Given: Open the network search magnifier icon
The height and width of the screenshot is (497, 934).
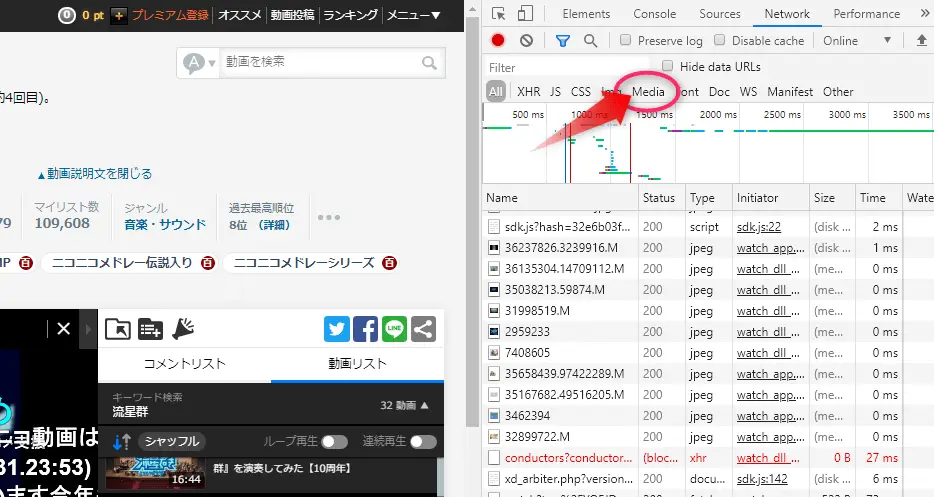Looking at the screenshot, I should point(590,41).
